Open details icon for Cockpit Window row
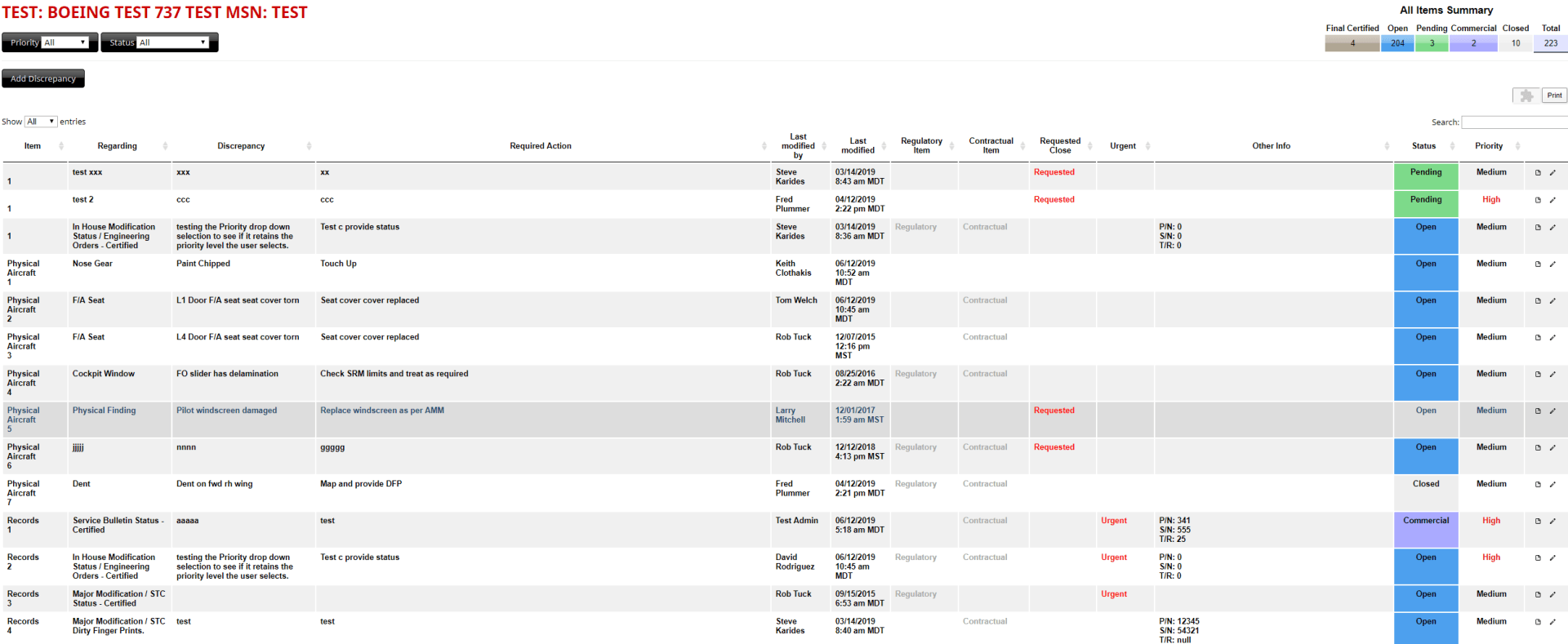Viewport: 1568px width, 644px height. 1538,375
